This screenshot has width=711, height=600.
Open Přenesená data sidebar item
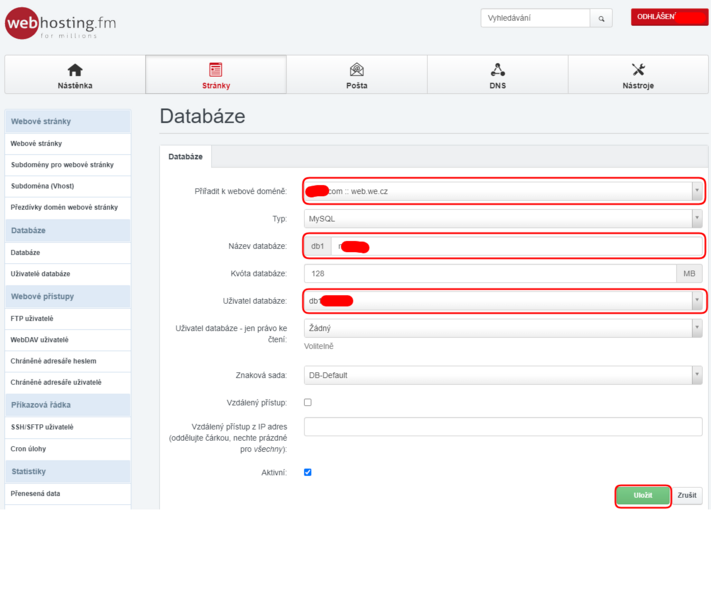click(x=68, y=493)
